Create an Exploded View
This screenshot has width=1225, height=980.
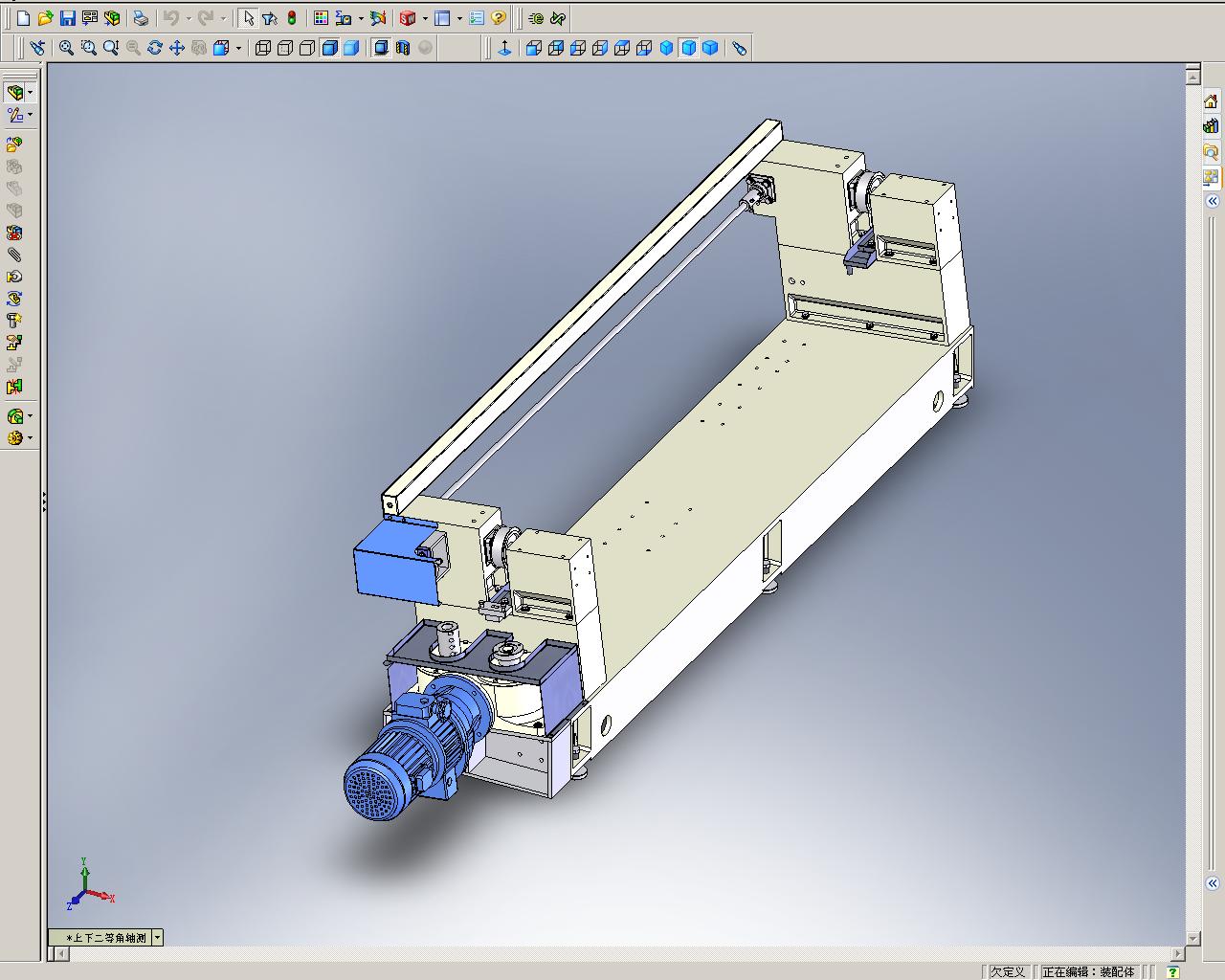[x=14, y=343]
